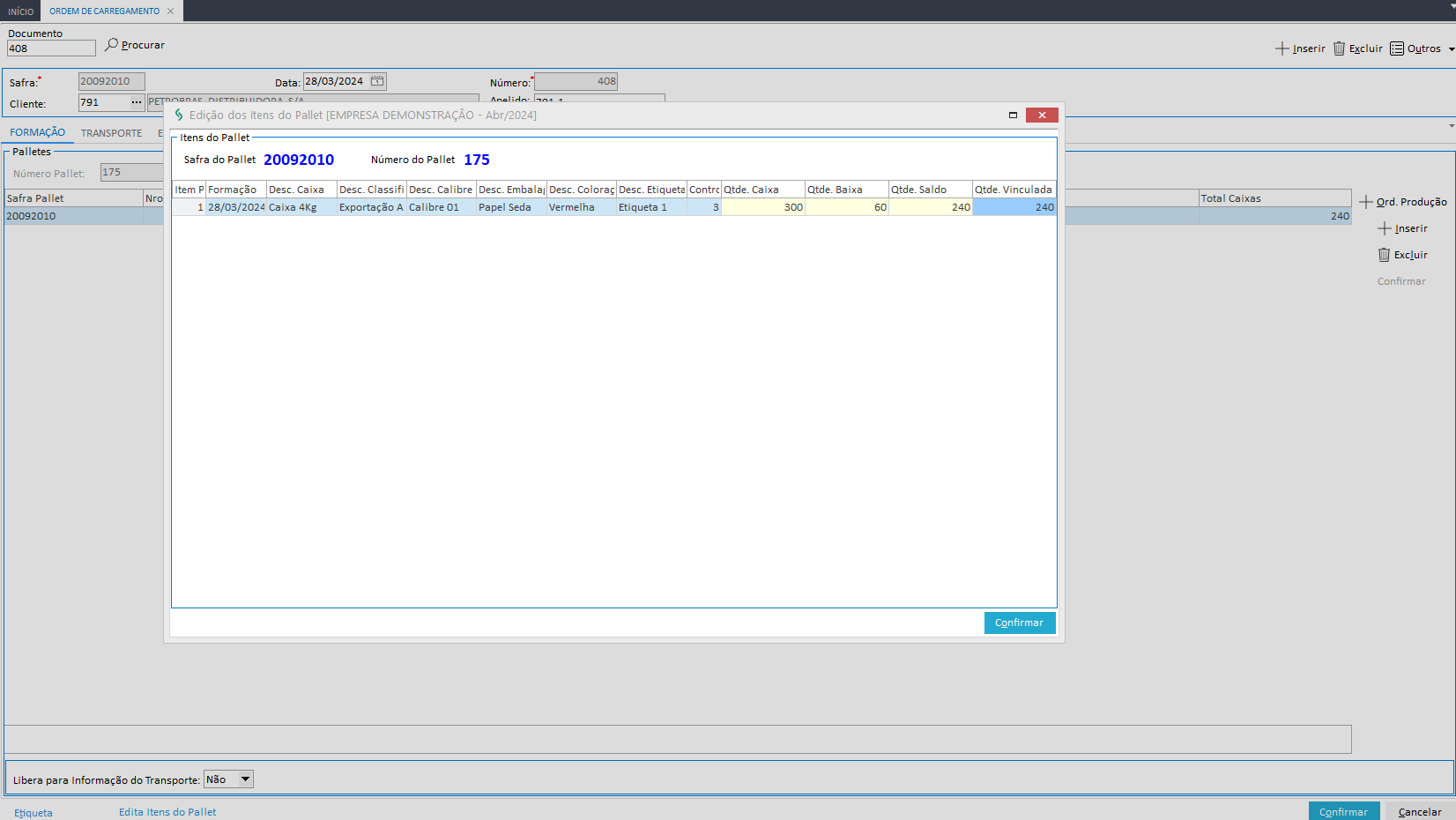
Task: Click the Papel Seda cell
Action: coord(511,207)
